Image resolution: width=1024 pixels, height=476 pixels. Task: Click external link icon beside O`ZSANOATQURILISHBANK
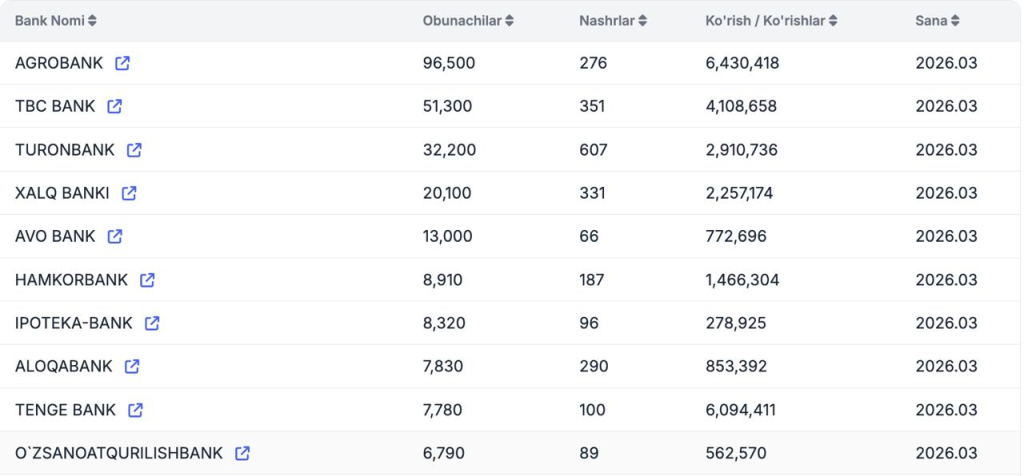(242, 453)
